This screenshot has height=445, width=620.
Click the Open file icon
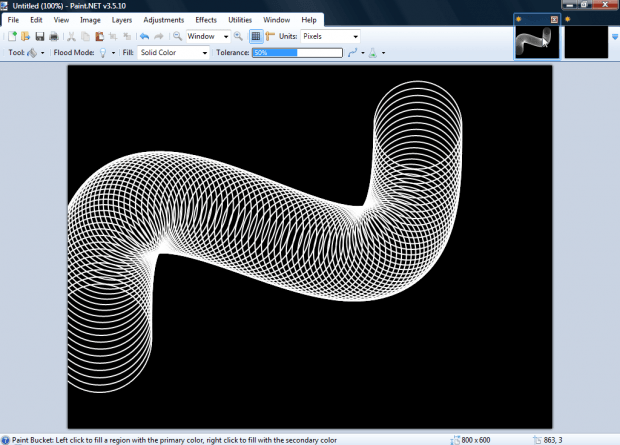pos(25,36)
